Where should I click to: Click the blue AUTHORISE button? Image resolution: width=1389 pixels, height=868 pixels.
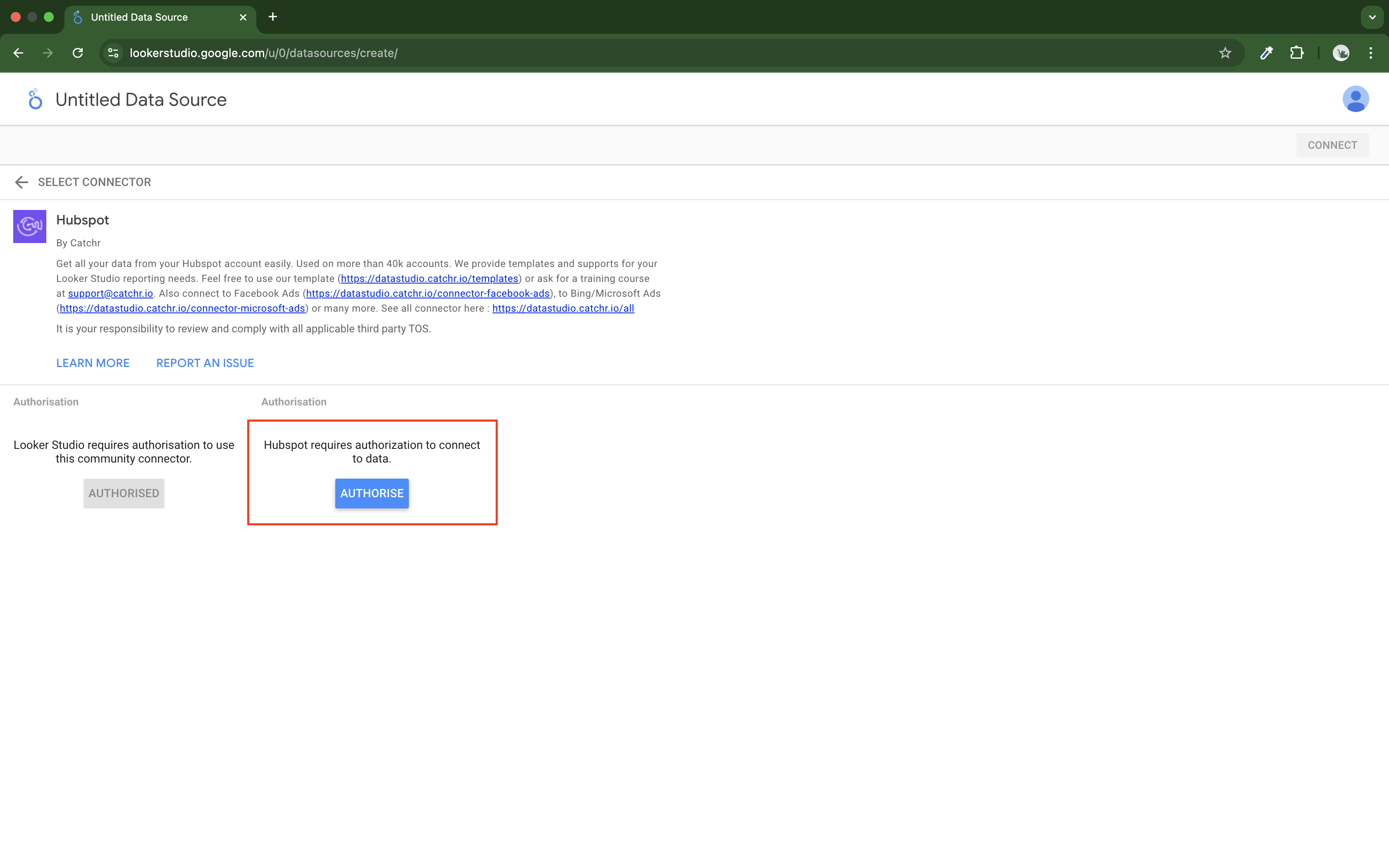[x=372, y=493]
